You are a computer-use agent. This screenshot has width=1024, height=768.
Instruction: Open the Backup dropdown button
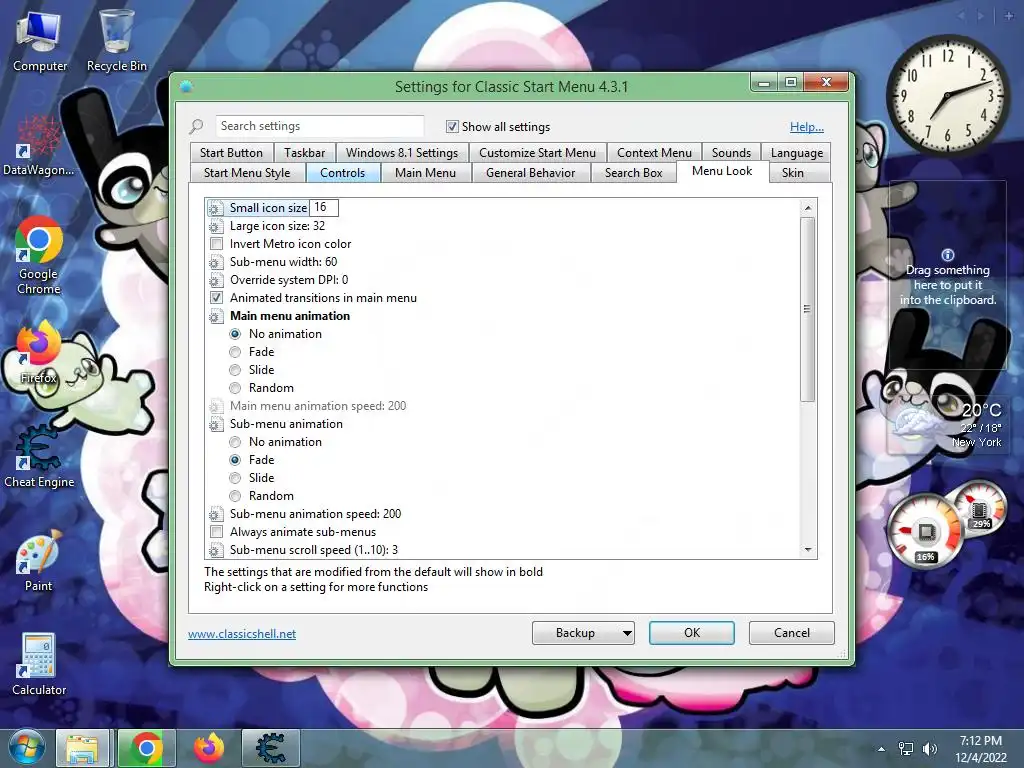pos(583,633)
